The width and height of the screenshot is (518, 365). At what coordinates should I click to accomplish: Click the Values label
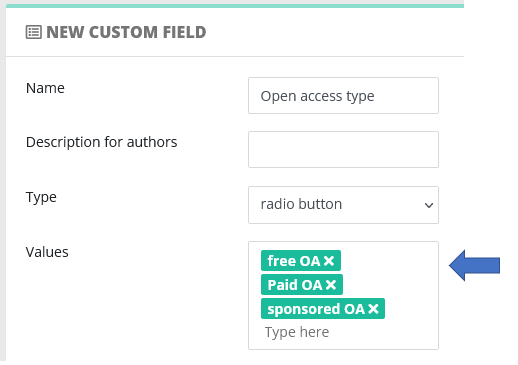pos(47,252)
